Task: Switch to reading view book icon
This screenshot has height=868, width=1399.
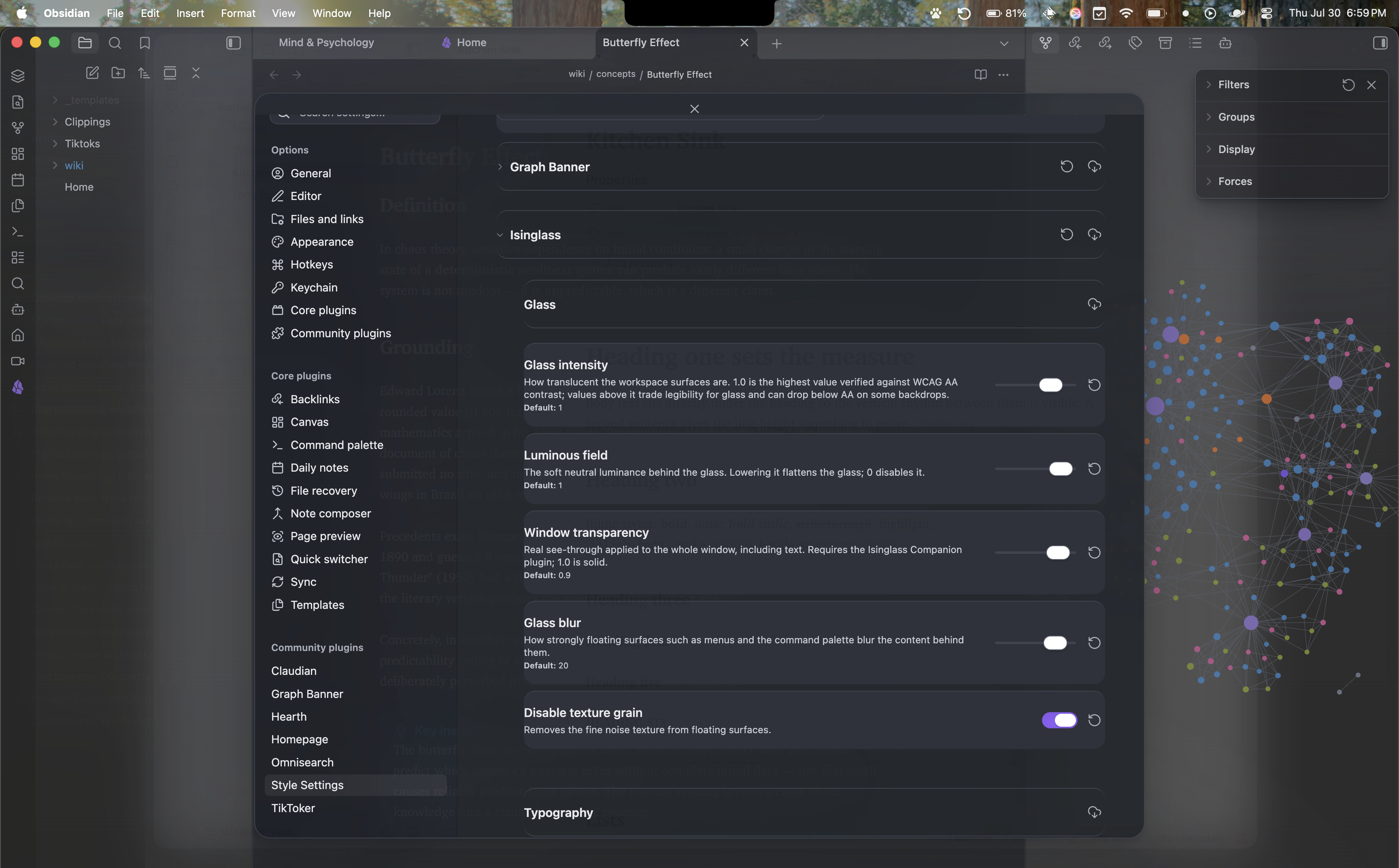Action: coord(981,74)
